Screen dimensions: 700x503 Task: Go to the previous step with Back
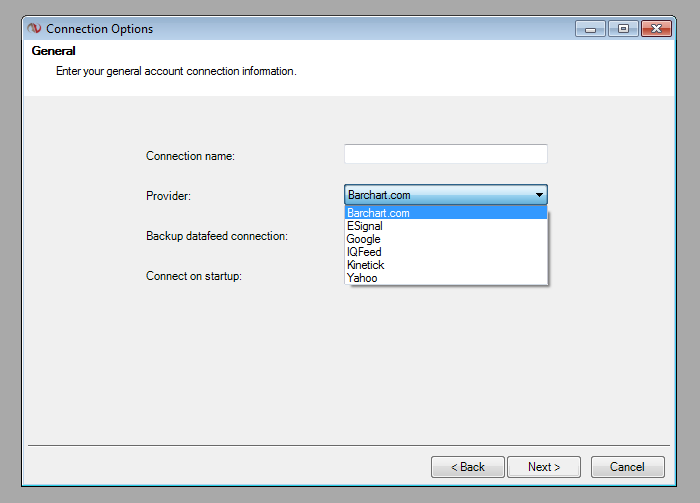(x=467, y=467)
